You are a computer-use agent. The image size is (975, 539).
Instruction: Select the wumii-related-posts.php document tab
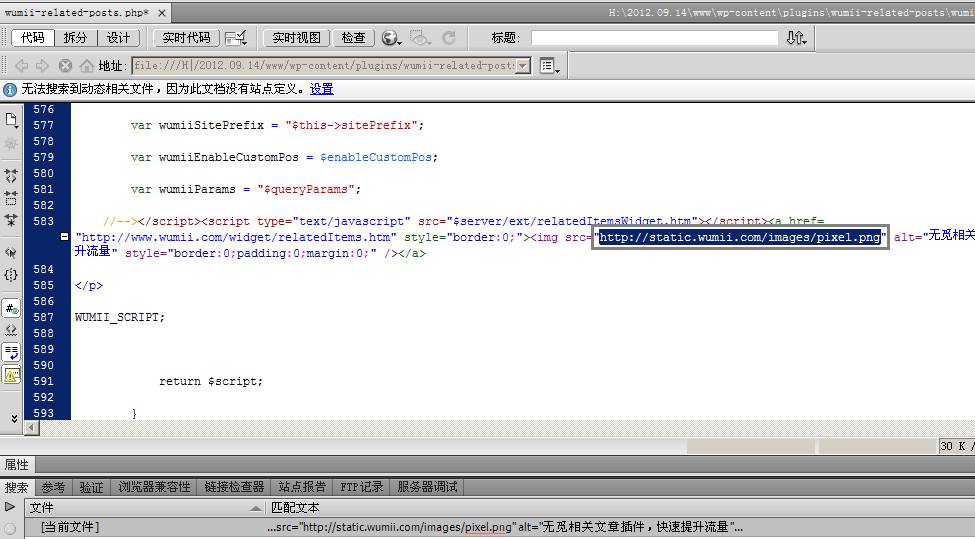click(x=76, y=12)
